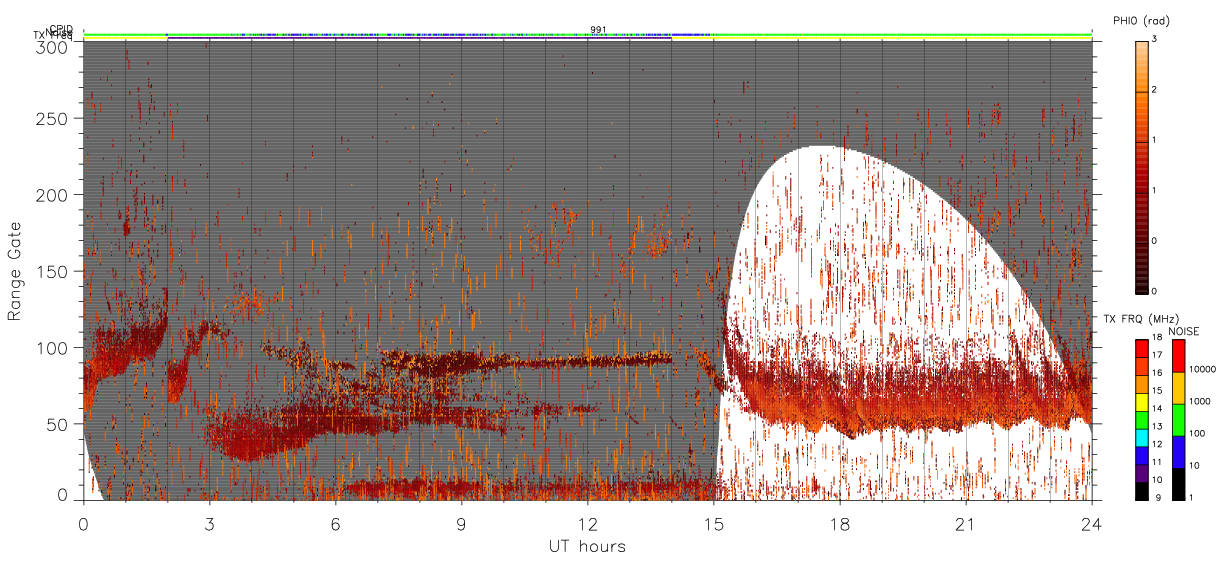The image size is (1228, 567).
Task: Click the "UT hours" x-axis title
Action: pyautogui.click(x=587, y=546)
